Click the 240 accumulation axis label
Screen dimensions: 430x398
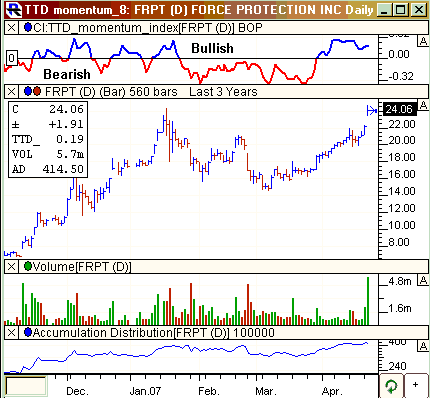tap(397, 366)
